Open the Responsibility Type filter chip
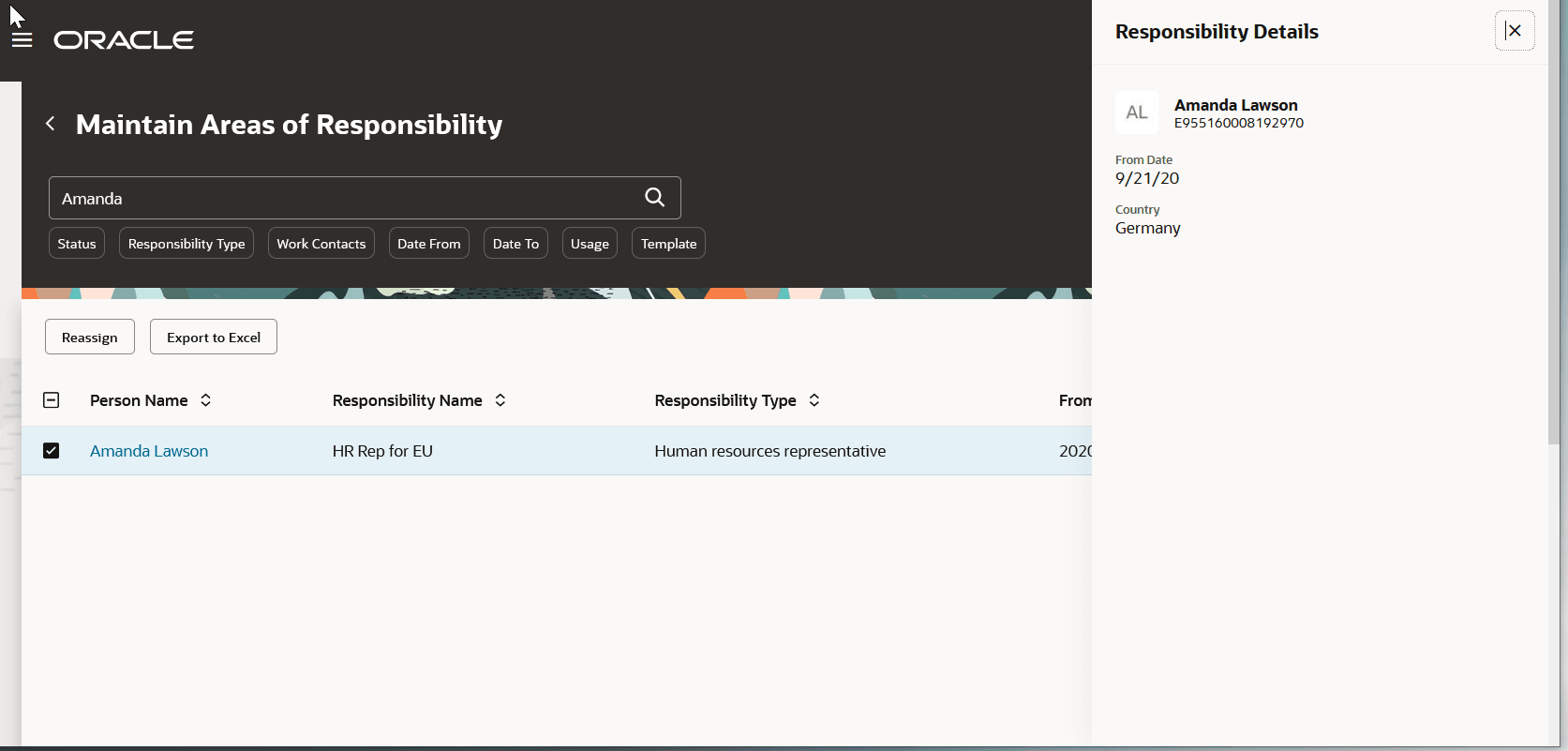Screen dimensions: 1568x751 [x=187, y=243]
